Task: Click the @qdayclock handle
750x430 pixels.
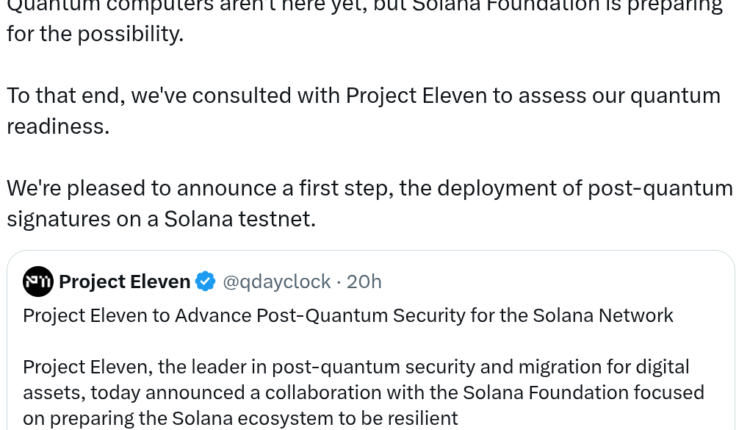Action: click(x=273, y=282)
